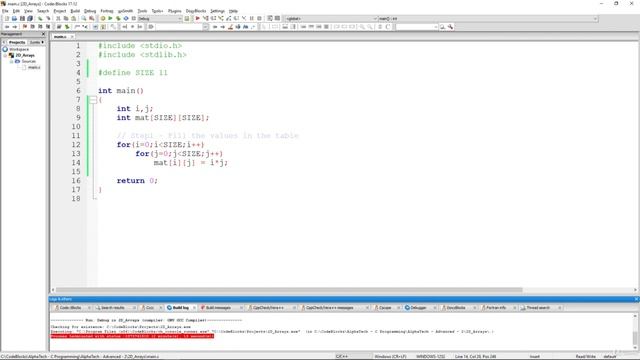640x360 pixels.
Task: Click the Run to cursor debug icon
Action: tap(206, 18)
